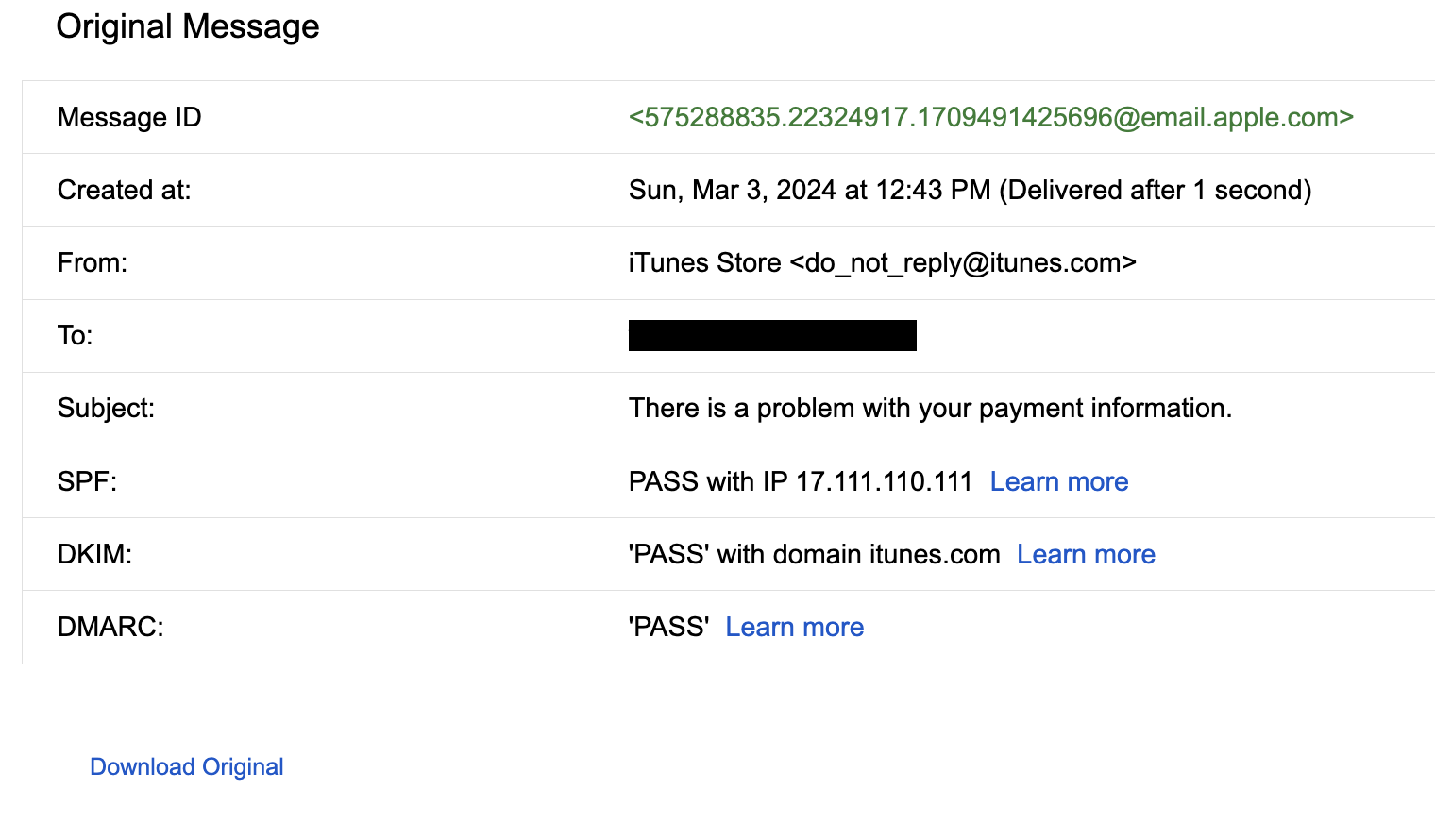The image size is (1435, 840).
Task: Click the redacted recipient block
Action: 772,335
